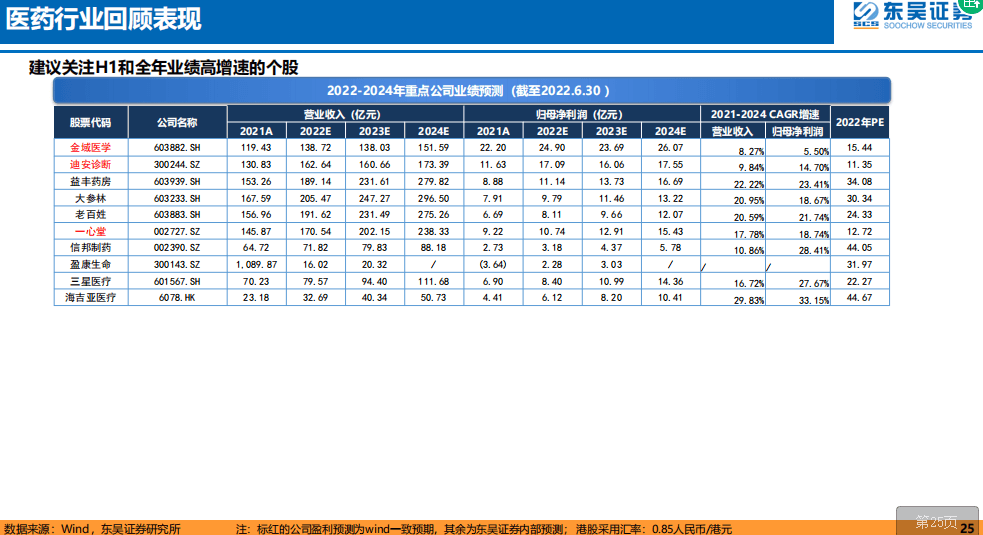
Task: Click the revenue value 231.61
Action: tap(374, 182)
